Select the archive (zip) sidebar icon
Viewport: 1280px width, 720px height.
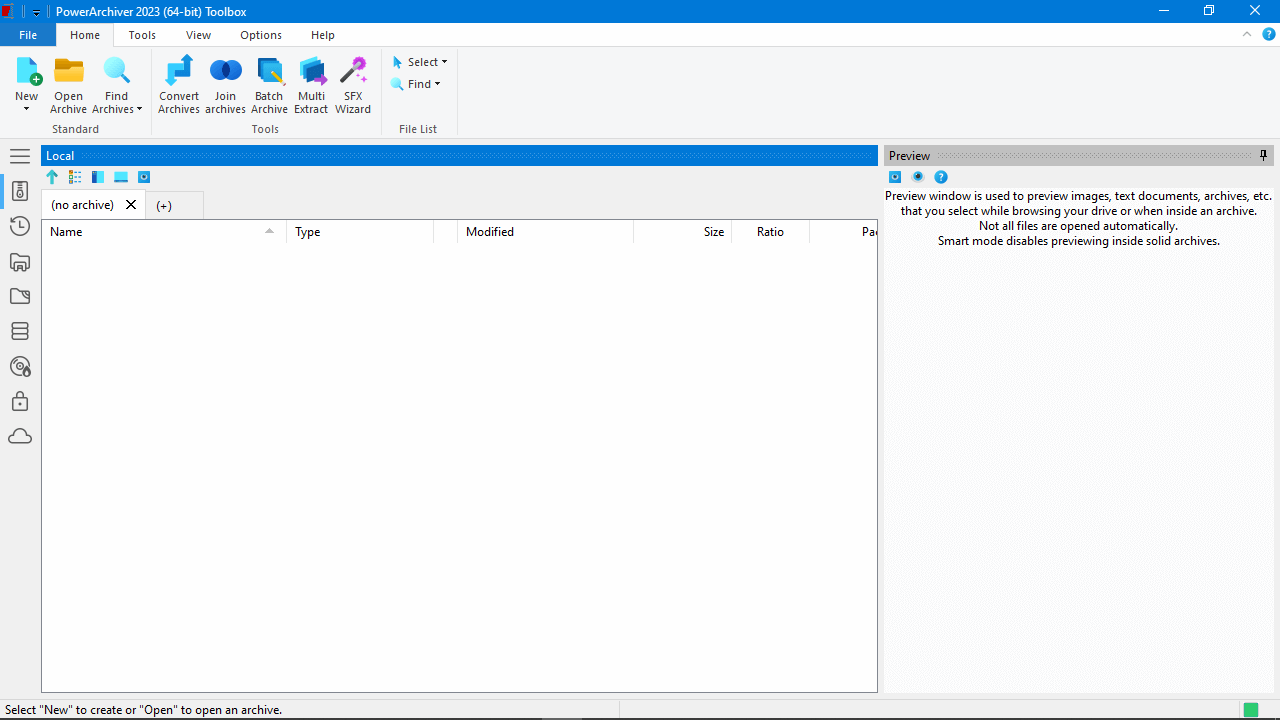tap(20, 191)
